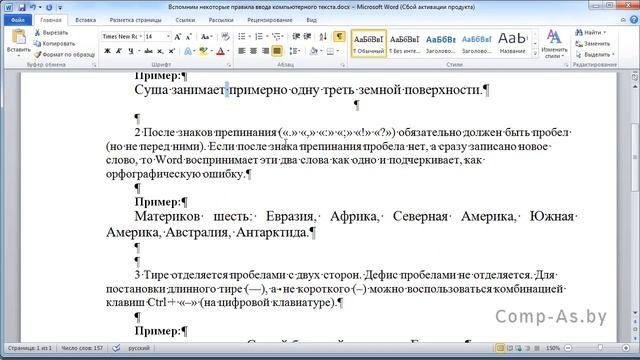Expand the styles gallery More arrow
640x360 pixels.
(x=535, y=53)
